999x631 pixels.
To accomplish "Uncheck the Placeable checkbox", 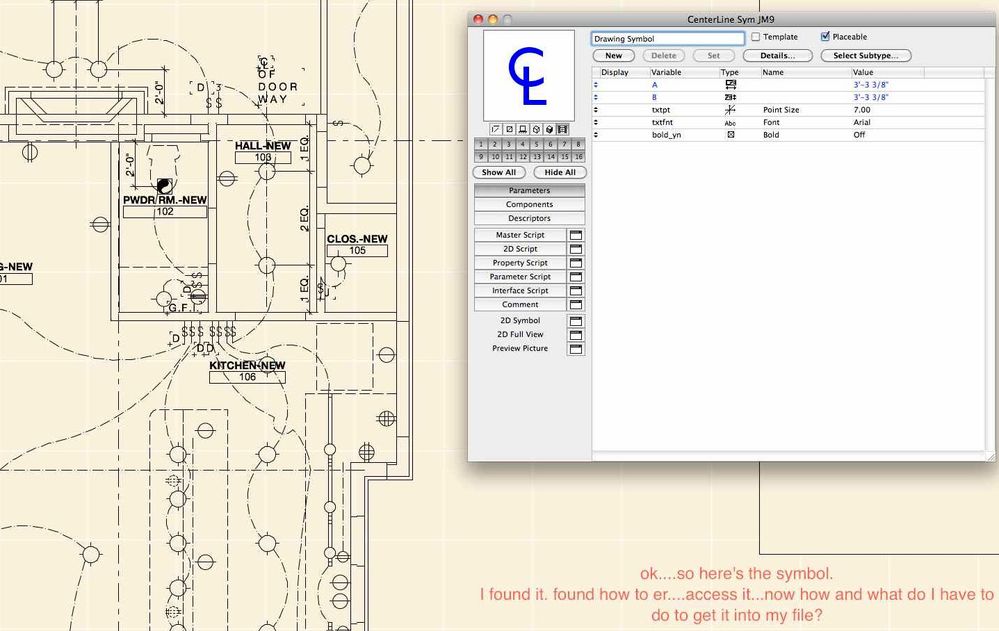I will (824, 36).
